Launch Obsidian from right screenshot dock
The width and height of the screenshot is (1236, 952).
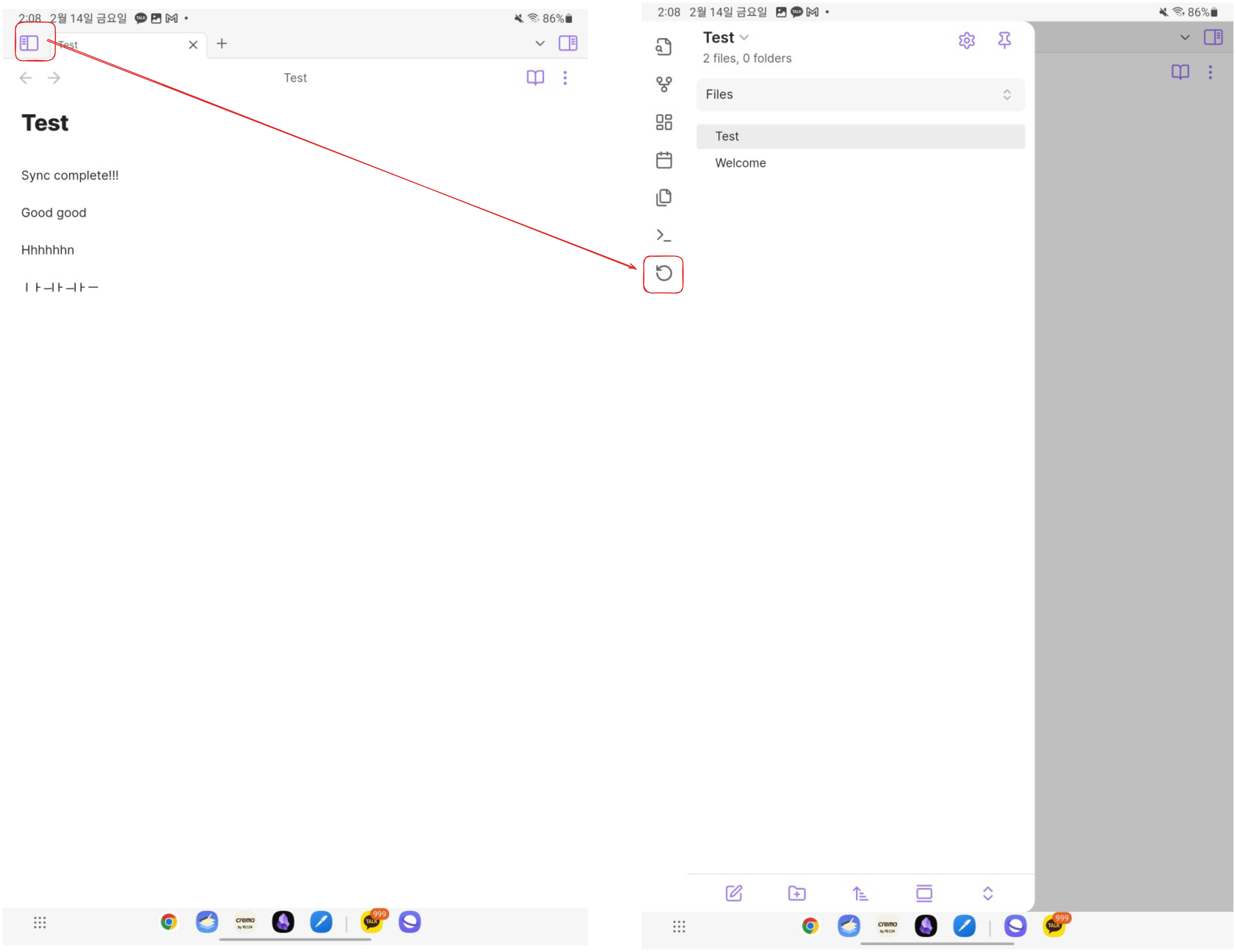pos(926,926)
